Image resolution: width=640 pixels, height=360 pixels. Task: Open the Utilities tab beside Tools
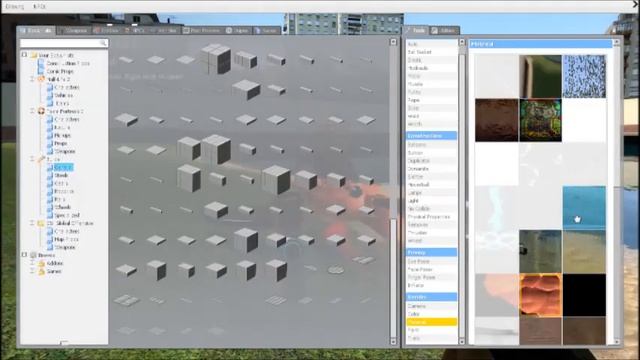444,30
